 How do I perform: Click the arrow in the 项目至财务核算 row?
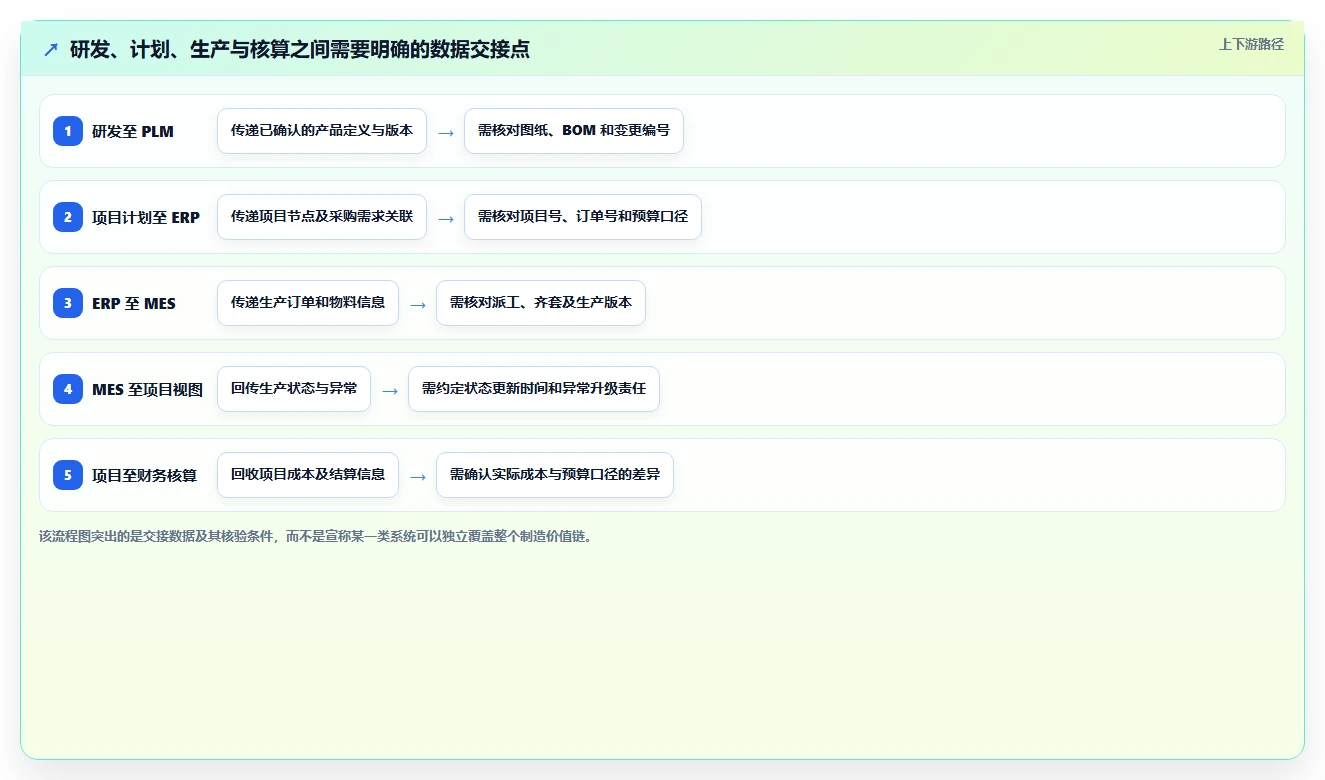[418, 476]
